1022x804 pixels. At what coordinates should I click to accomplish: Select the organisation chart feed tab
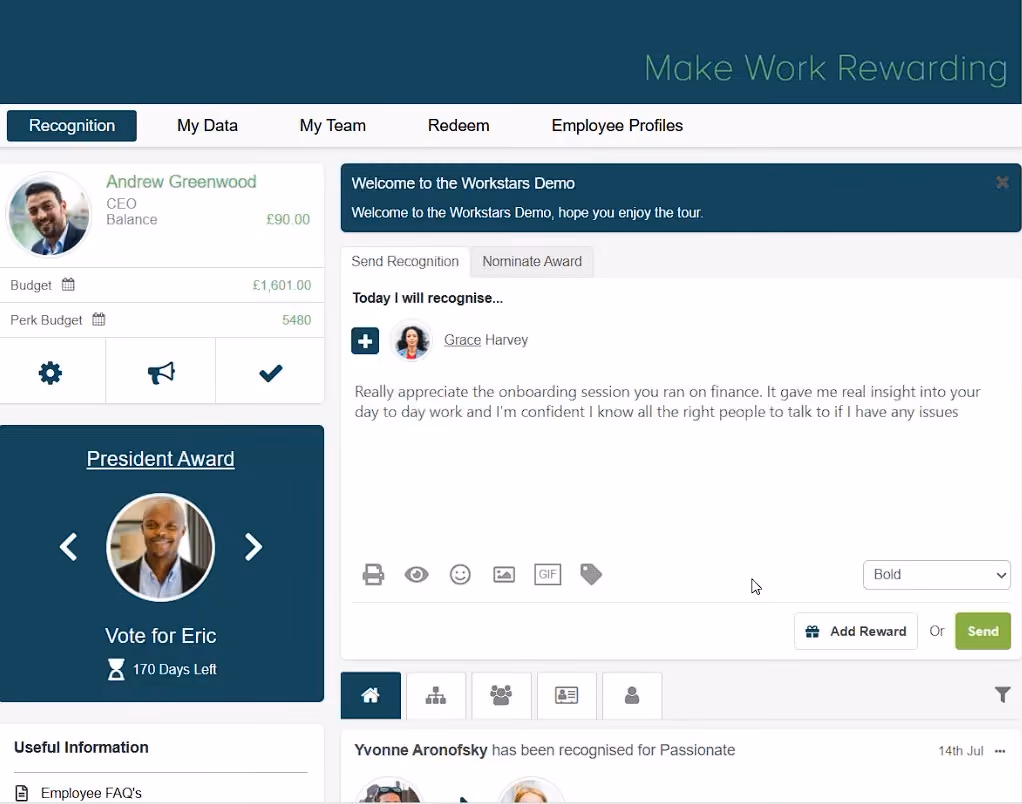point(436,696)
